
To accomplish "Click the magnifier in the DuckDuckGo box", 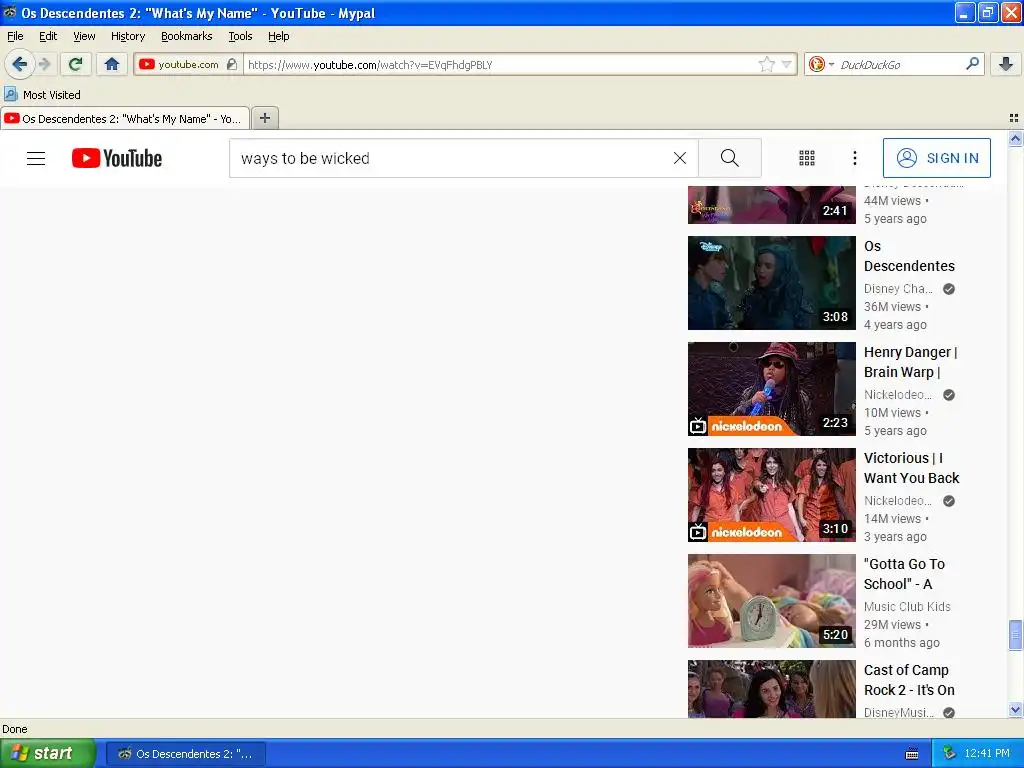I will [972, 64].
